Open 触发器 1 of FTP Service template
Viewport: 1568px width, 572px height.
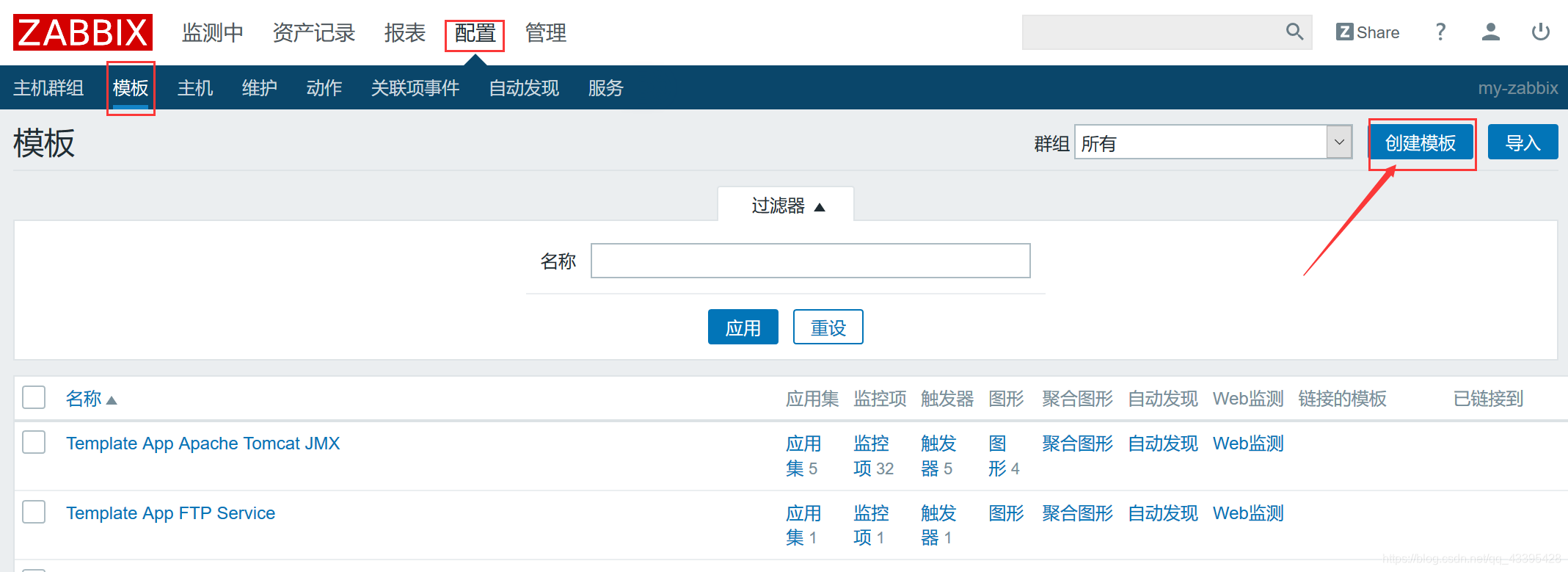point(938,526)
